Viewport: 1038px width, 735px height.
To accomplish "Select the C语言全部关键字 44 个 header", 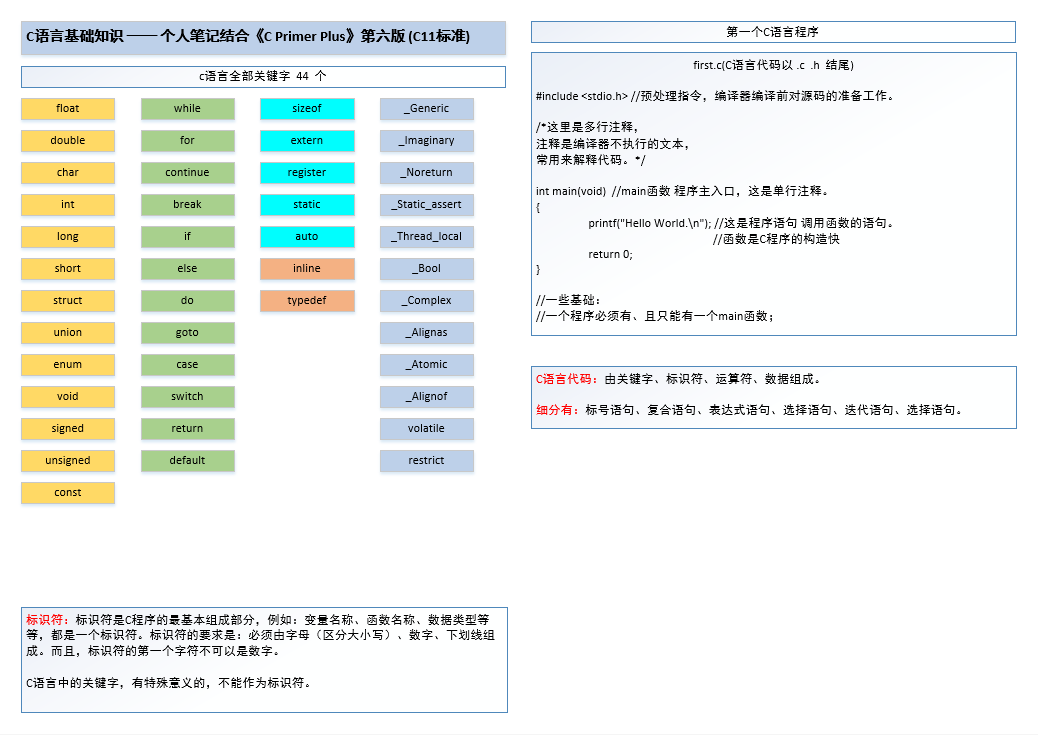I will [x=263, y=77].
